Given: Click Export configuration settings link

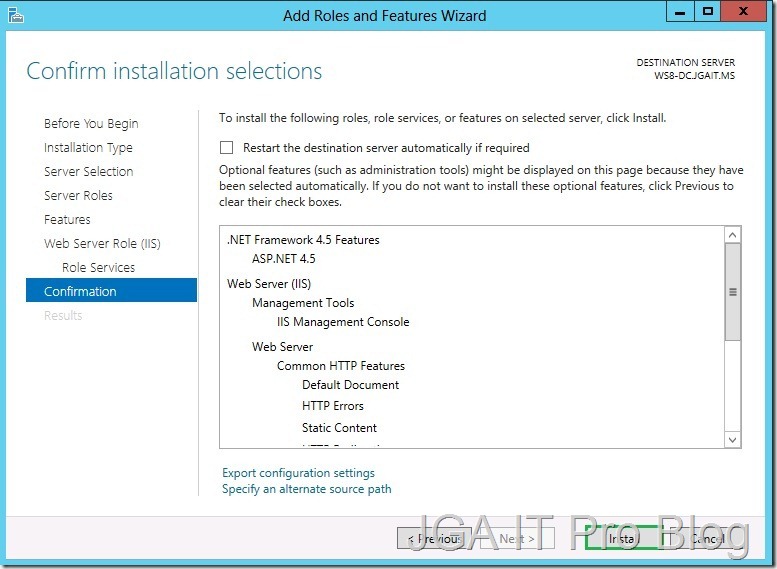Looking at the screenshot, I should (298, 473).
